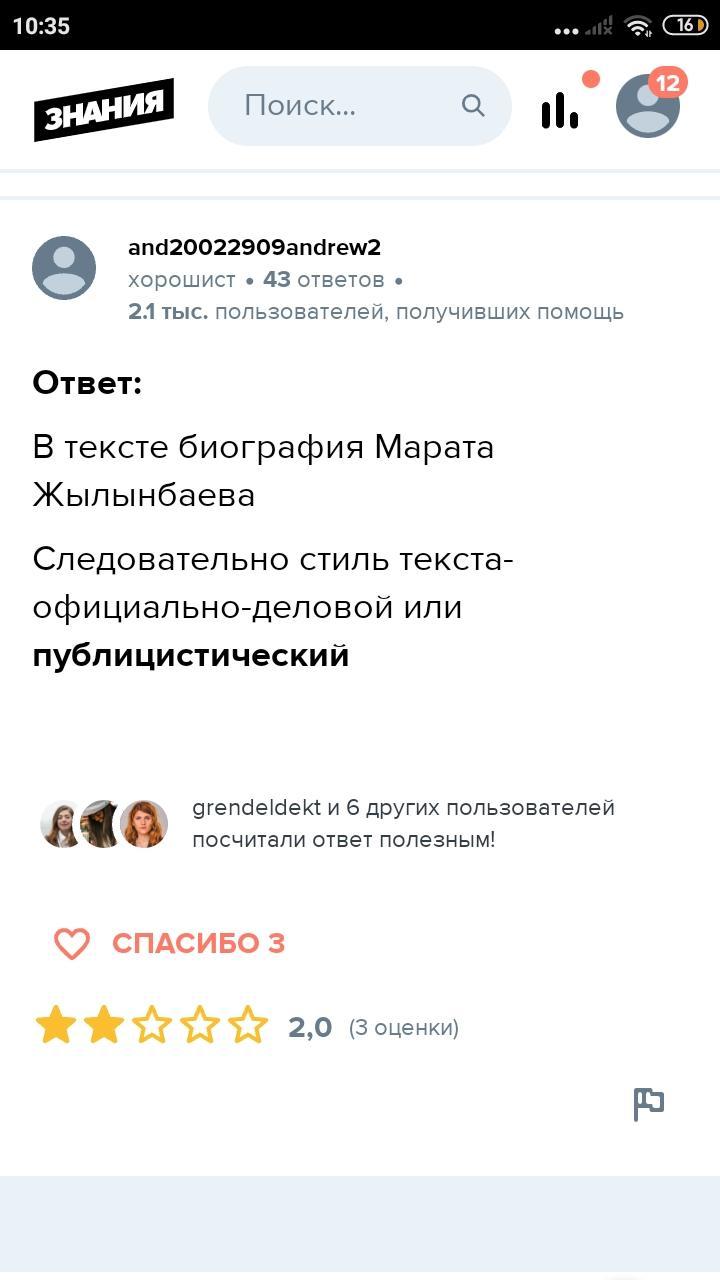Click first helpful user thumbnail
Viewport: 720px width, 1280px height.
coord(62,824)
